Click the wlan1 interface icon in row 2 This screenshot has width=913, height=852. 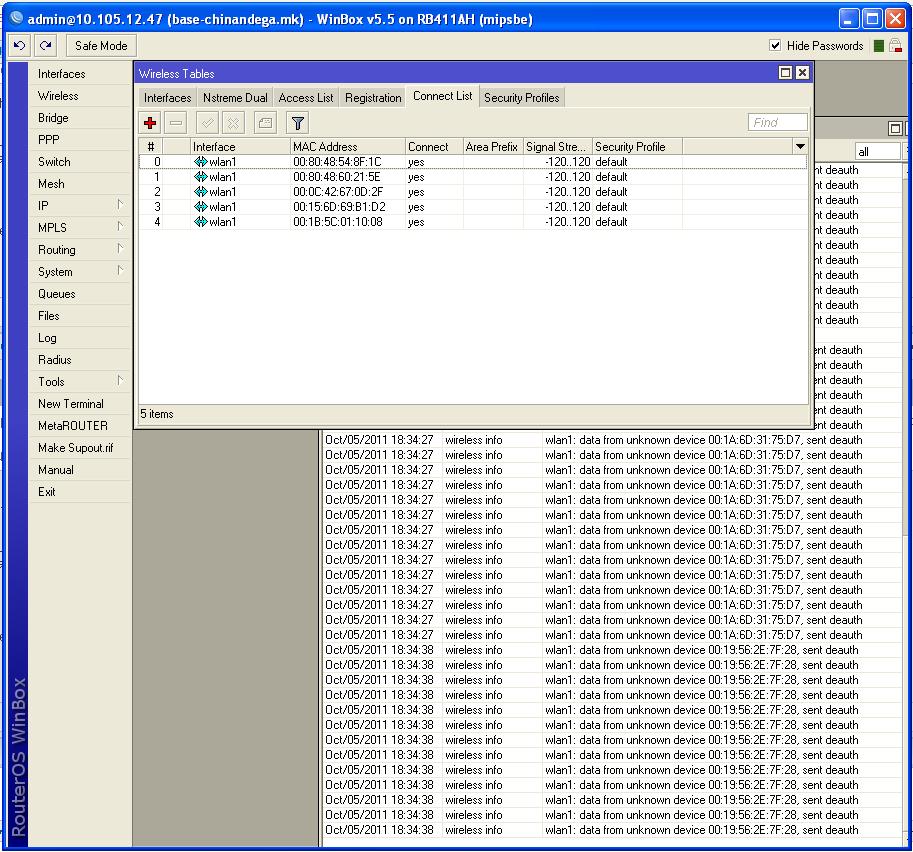click(x=200, y=192)
